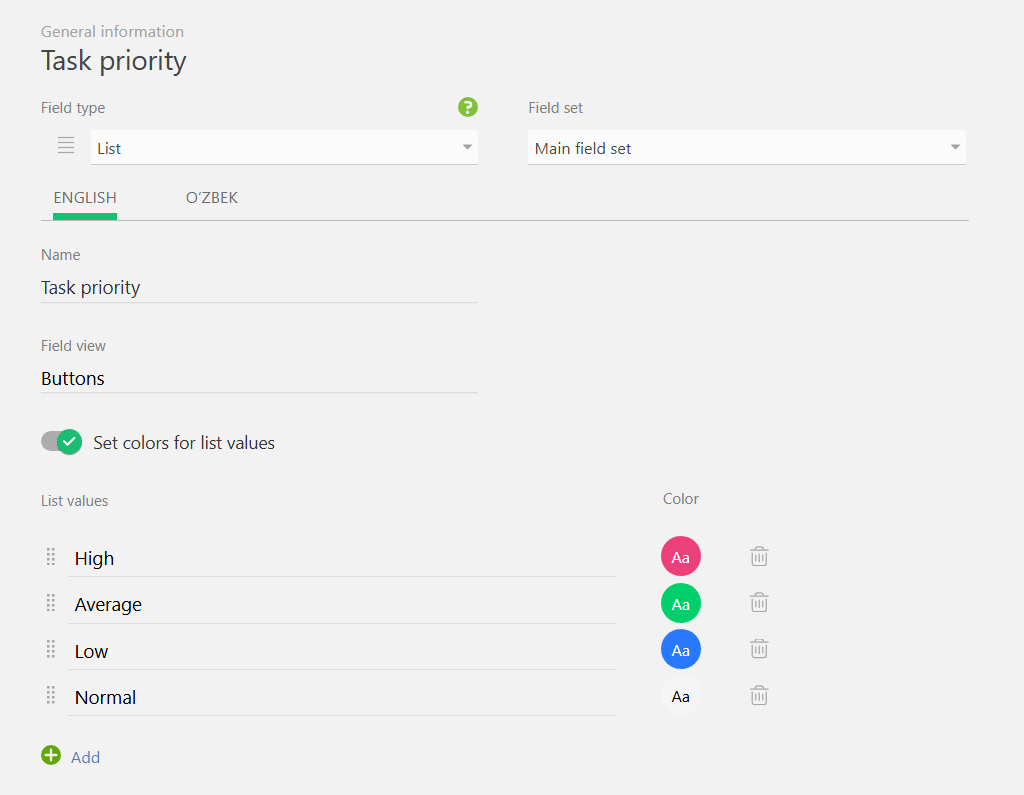This screenshot has width=1024, height=795.
Task: Click the Add button to create a new value
Action: pos(85,757)
